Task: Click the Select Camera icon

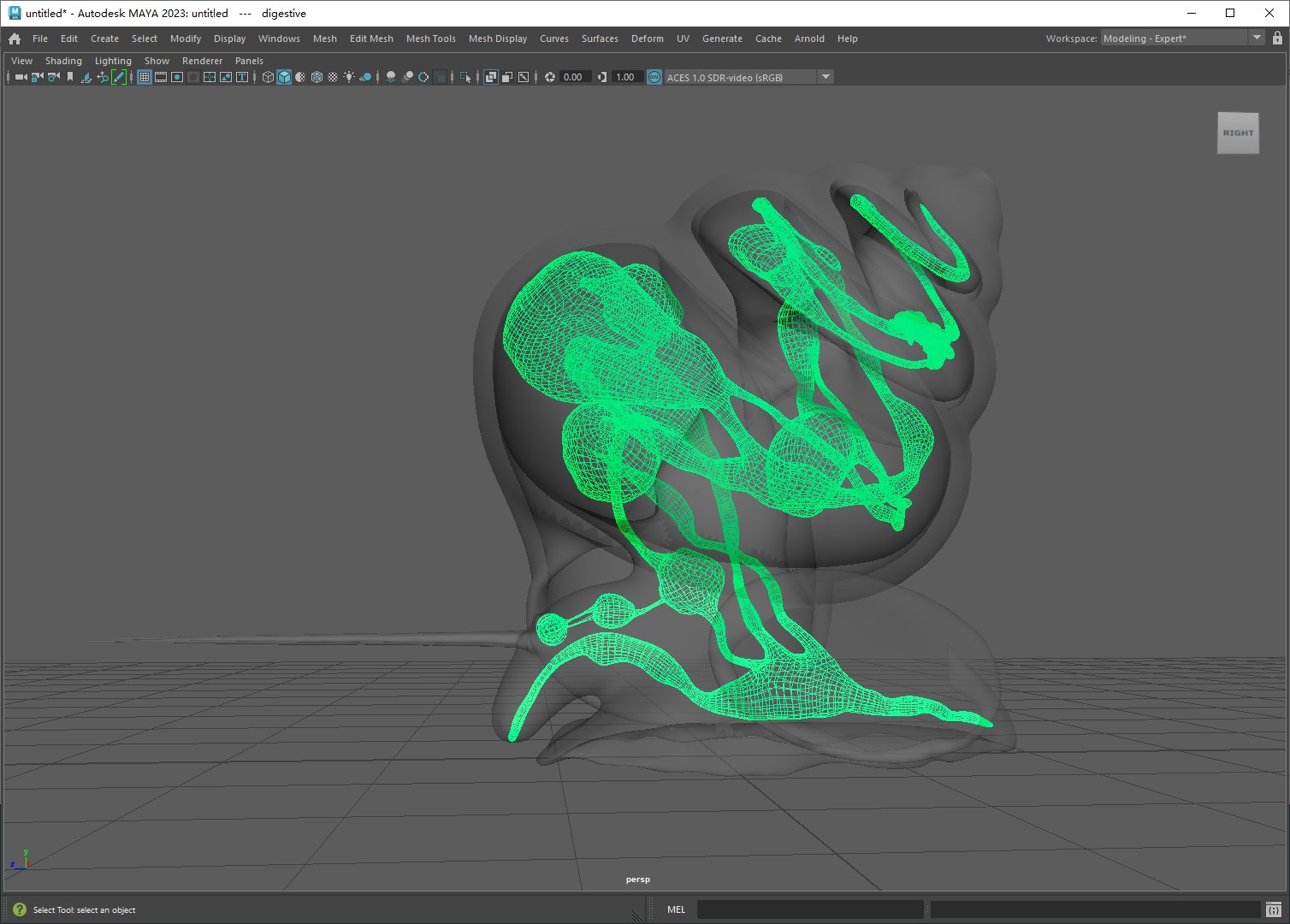Action: [21, 77]
